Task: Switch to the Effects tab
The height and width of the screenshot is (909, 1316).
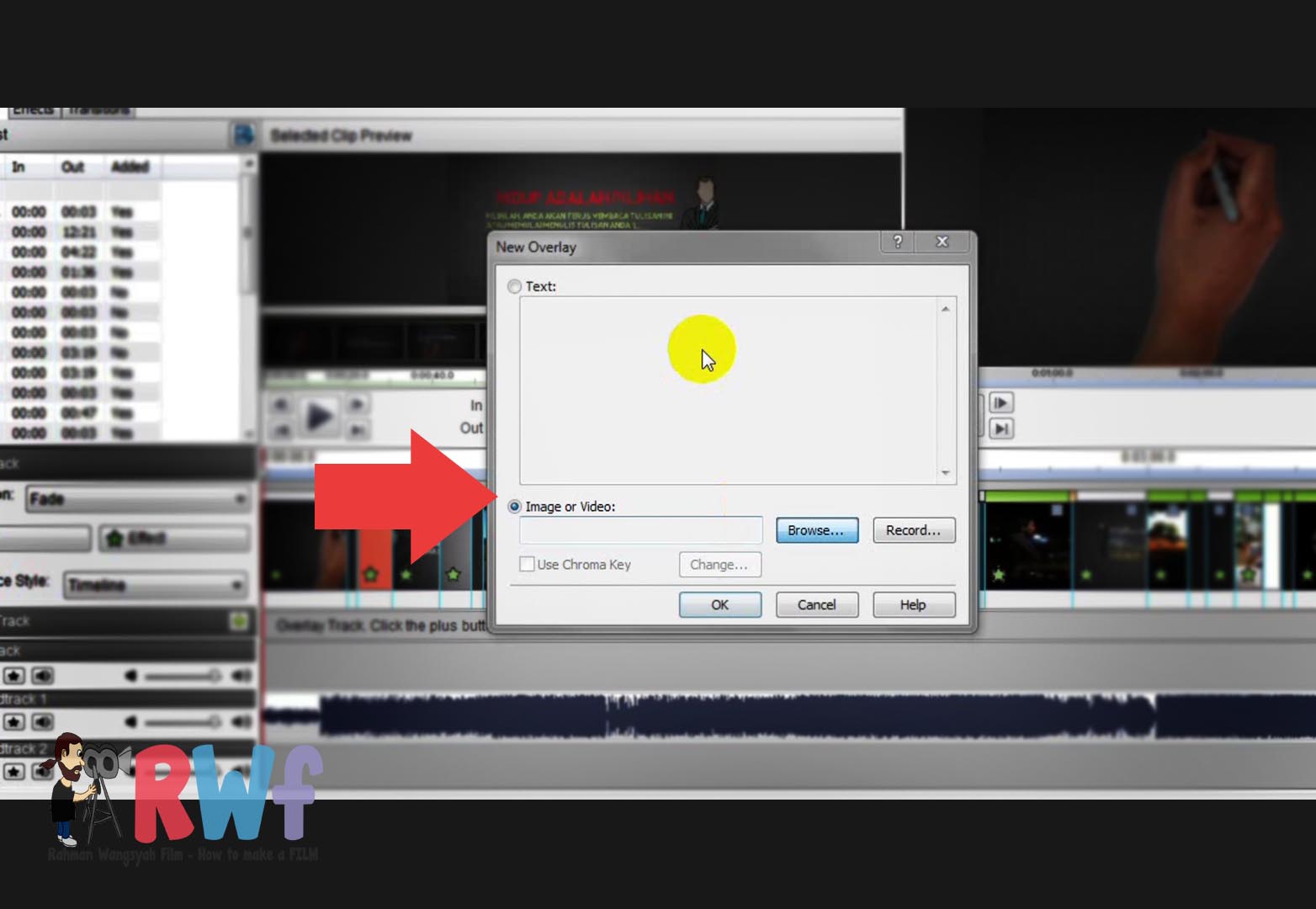Action: pyautogui.click(x=32, y=109)
